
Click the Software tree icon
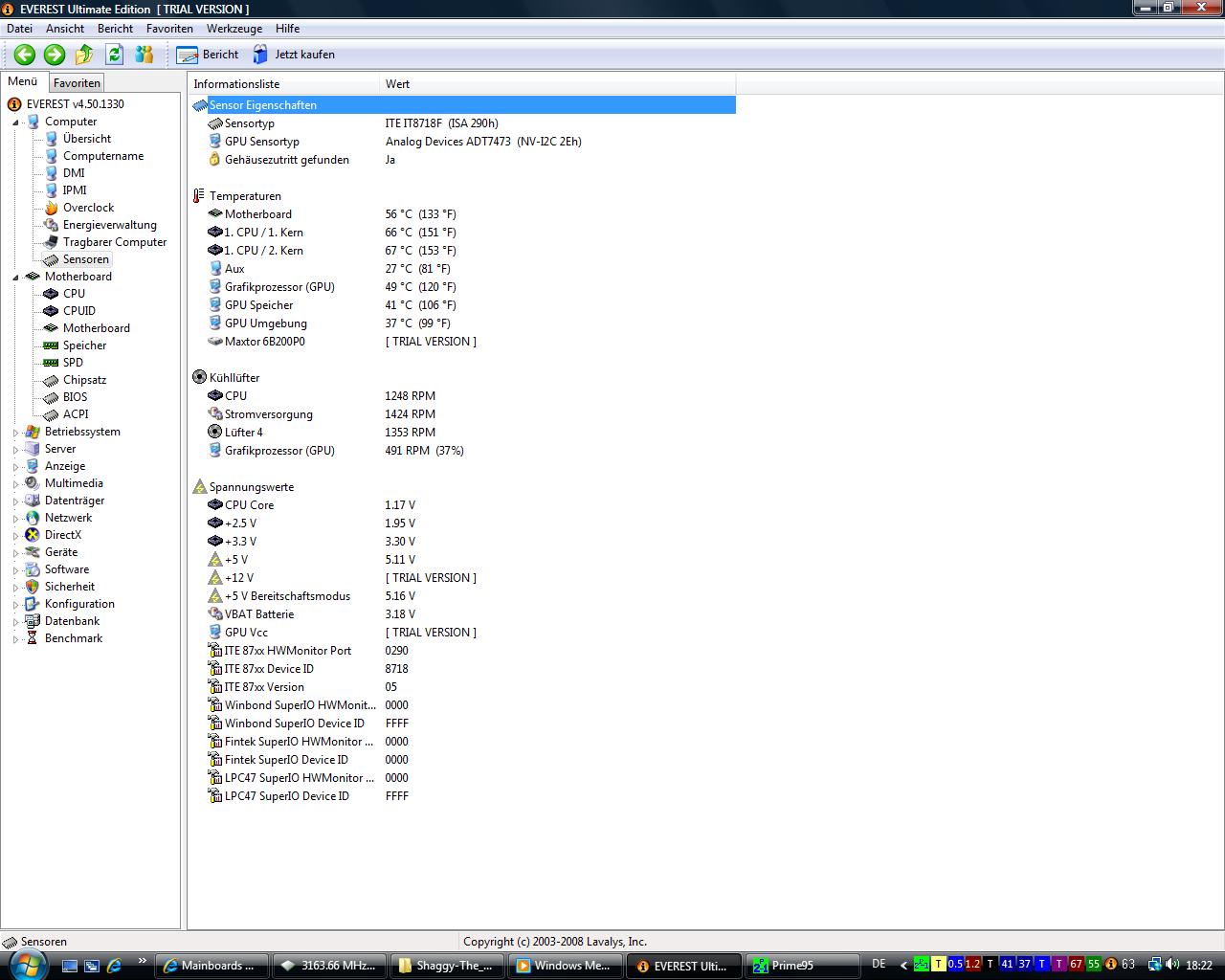(x=33, y=569)
